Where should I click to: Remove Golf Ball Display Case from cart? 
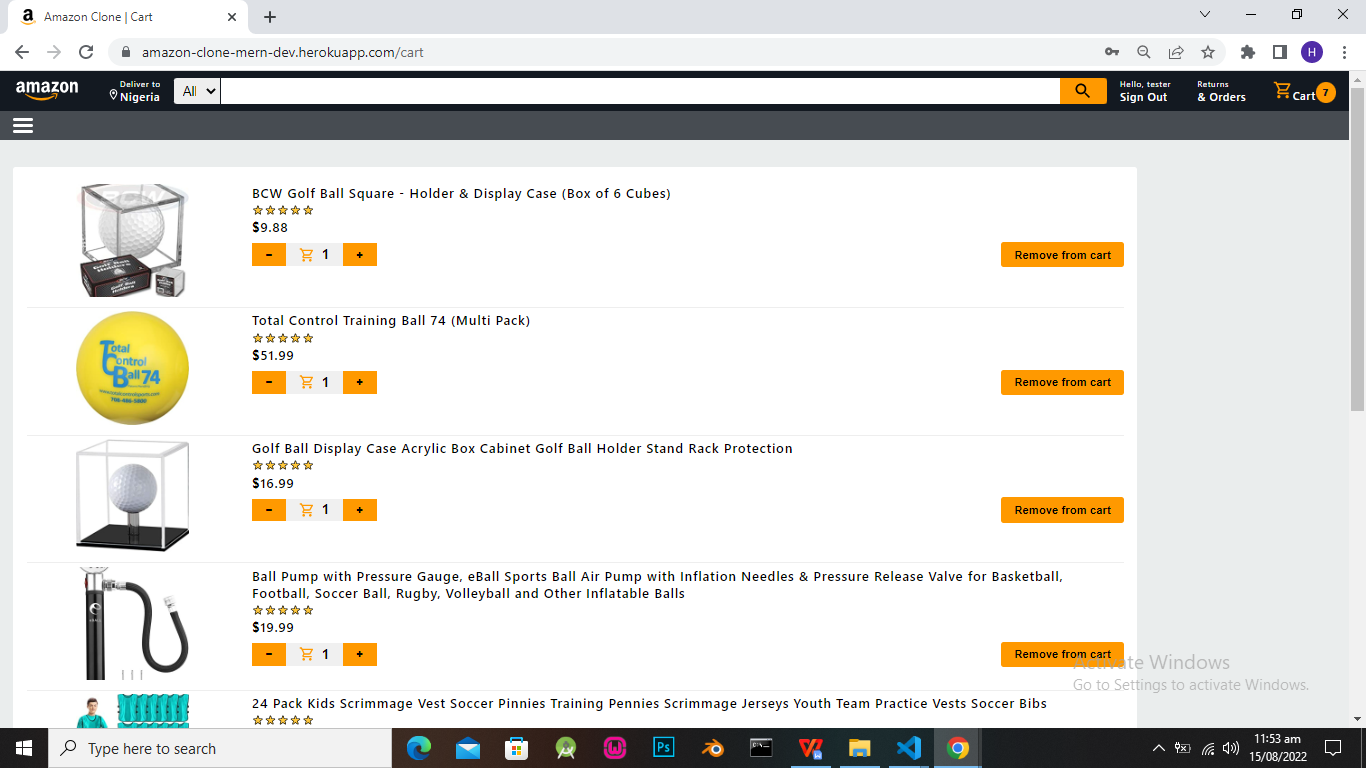pos(1062,510)
